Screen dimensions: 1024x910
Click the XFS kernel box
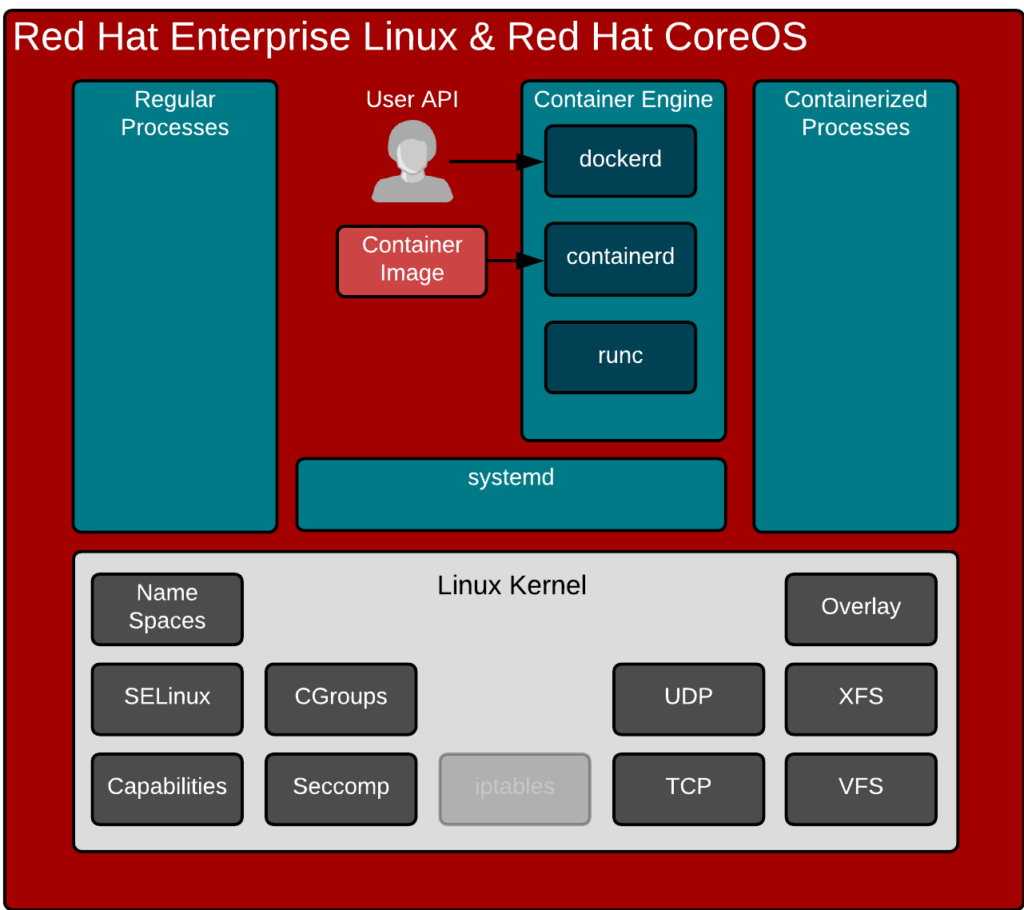coord(861,699)
